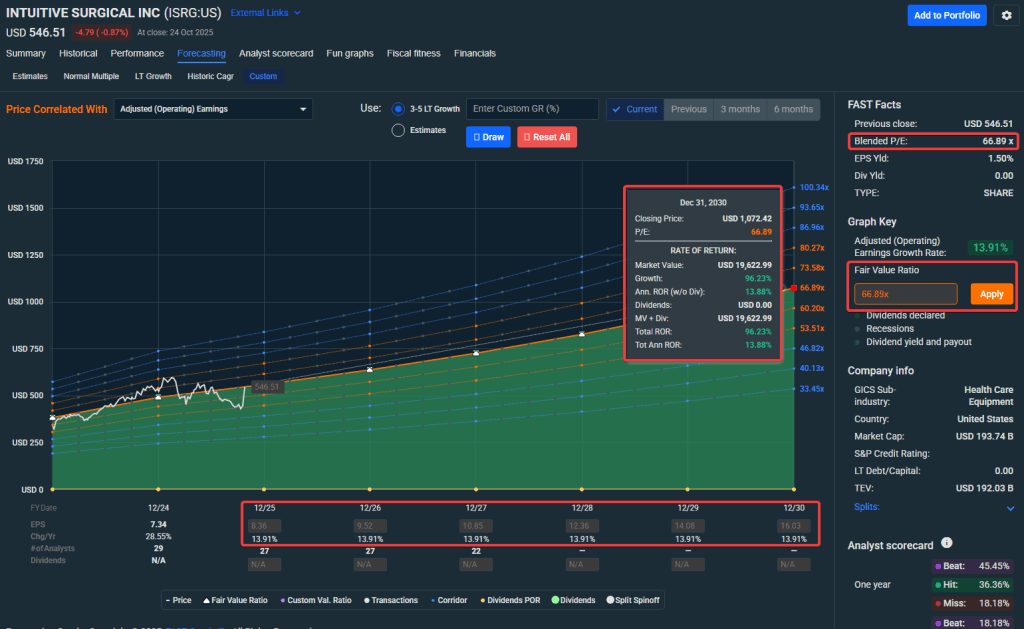Viewport: 1024px width, 629px height.
Task: Open settings with the gear icon
Action: coord(1007,15)
